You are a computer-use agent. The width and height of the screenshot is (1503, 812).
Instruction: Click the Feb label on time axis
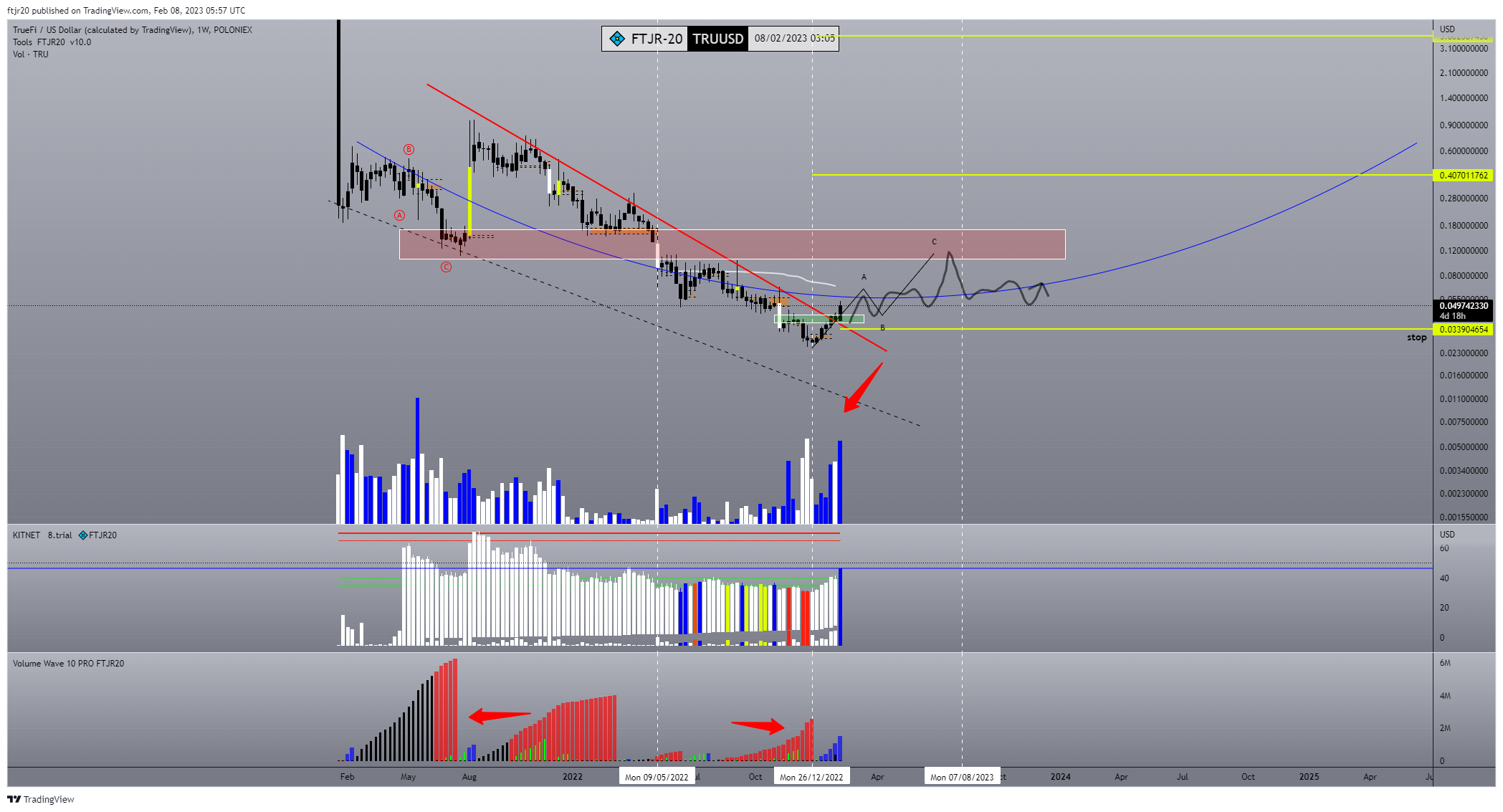tap(347, 777)
